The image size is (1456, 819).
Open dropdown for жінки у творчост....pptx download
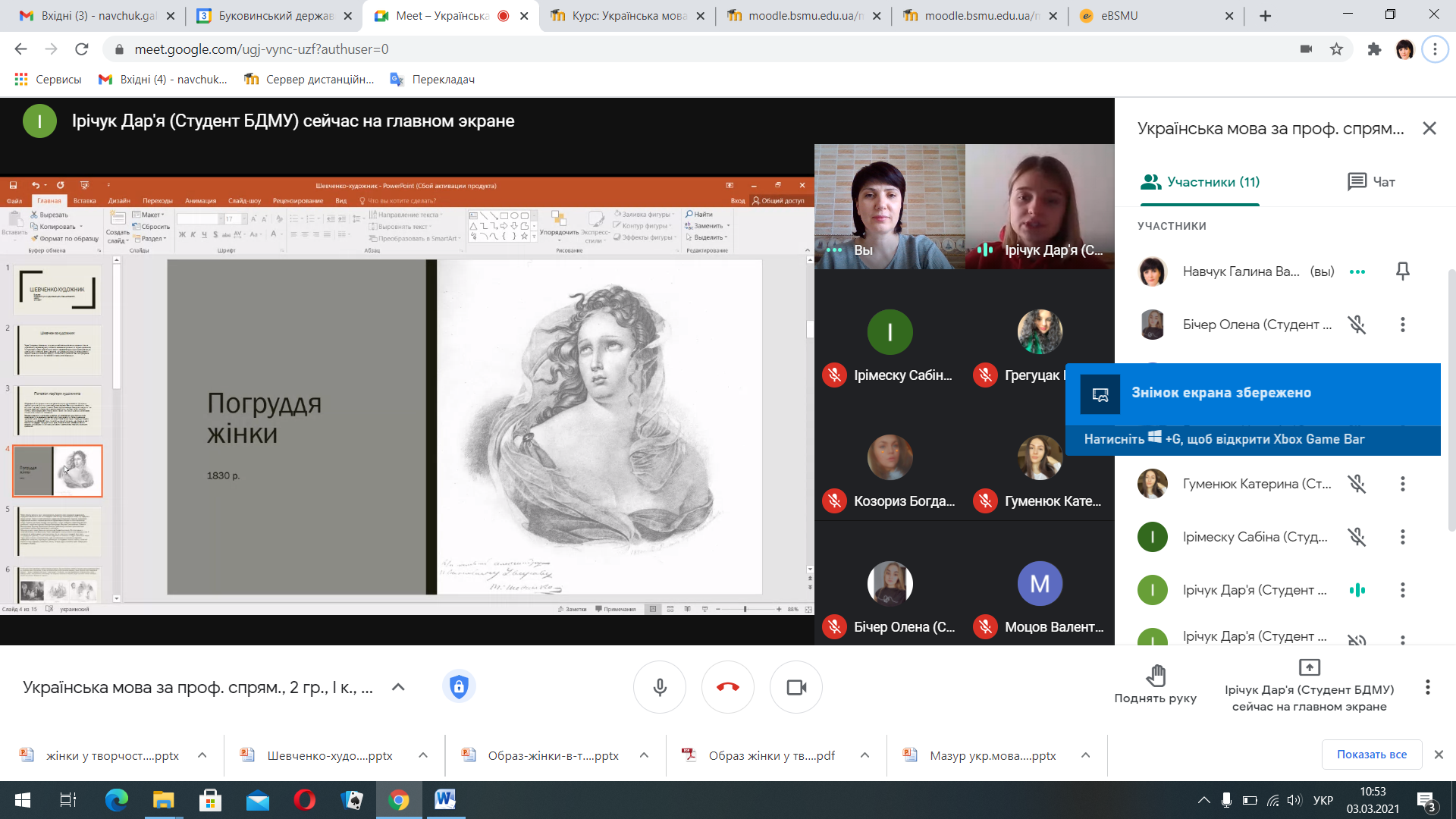click(x=202, y=755)
